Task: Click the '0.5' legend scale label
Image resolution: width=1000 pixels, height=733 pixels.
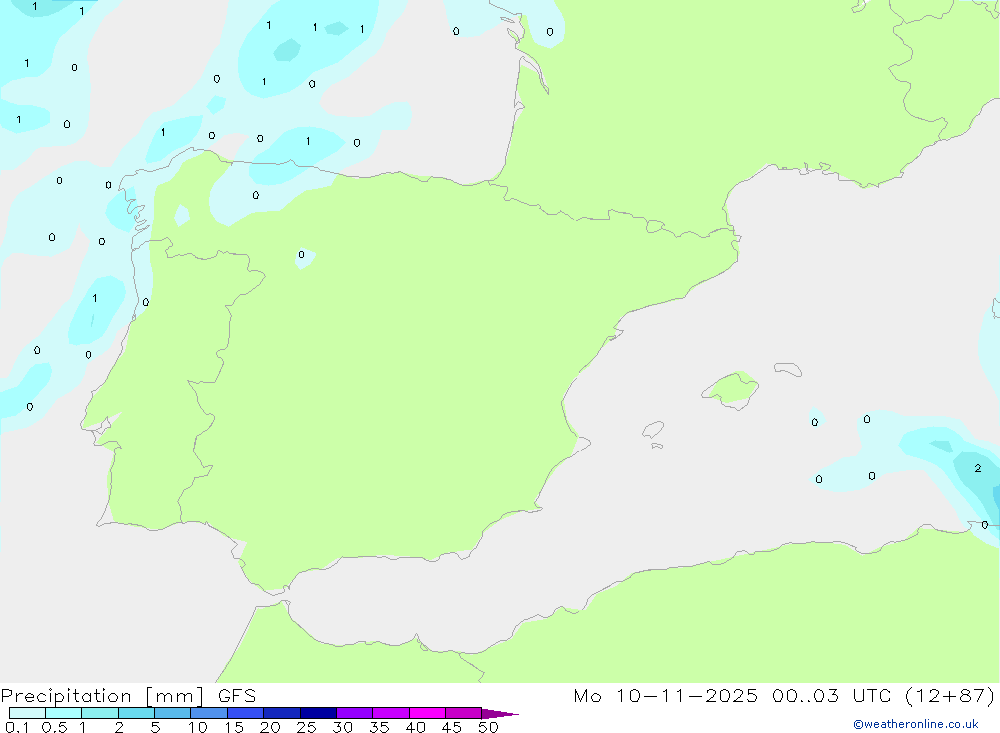Action: click(x=54, y=727)
